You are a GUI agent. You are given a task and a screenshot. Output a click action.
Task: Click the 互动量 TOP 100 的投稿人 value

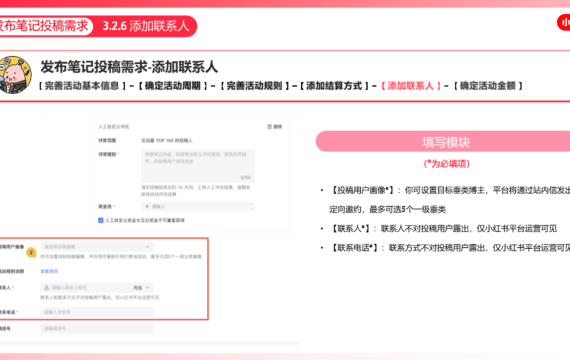[x=167, y=140]
